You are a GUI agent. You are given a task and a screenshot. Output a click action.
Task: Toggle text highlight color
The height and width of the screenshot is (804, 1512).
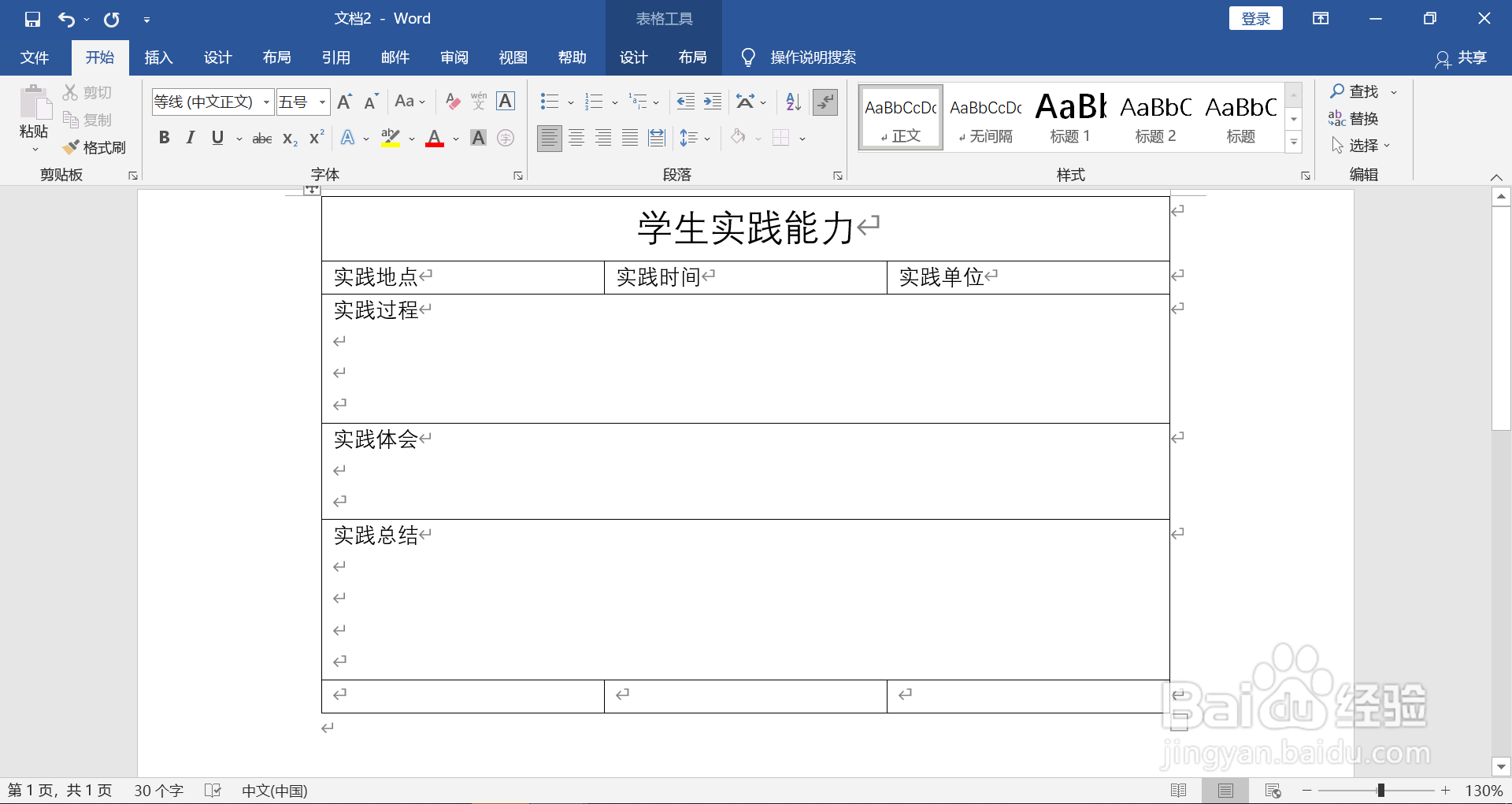tap(391, 138)
